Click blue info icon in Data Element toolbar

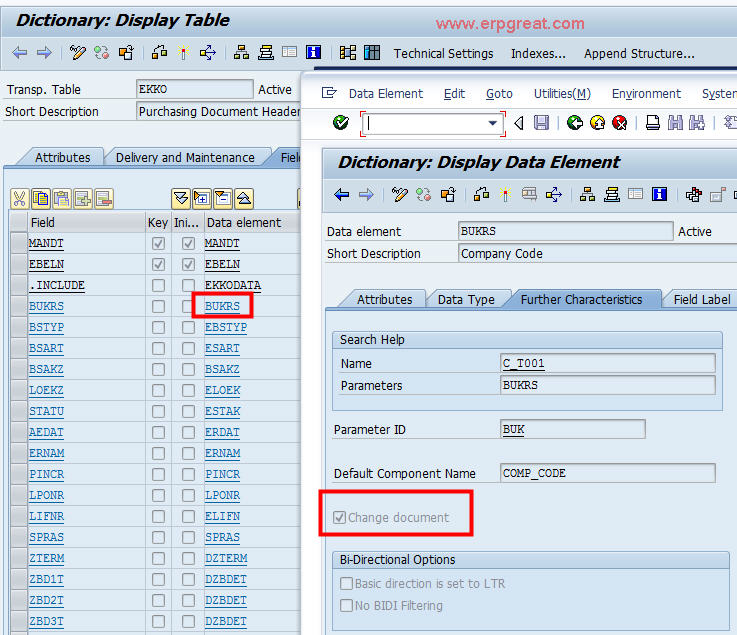[x=659, y=194]
